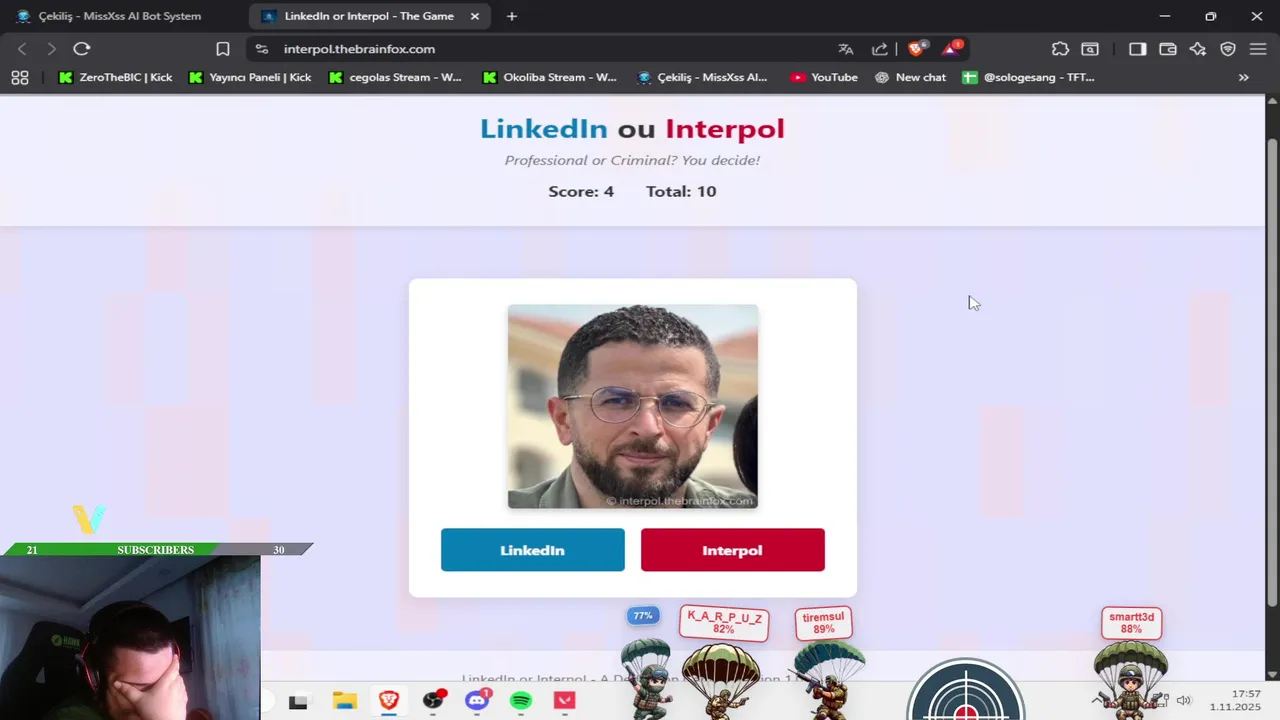Open the Okoliba Stream bookmark
Viewport: 1280px width, 720px height.
[549, 77]
